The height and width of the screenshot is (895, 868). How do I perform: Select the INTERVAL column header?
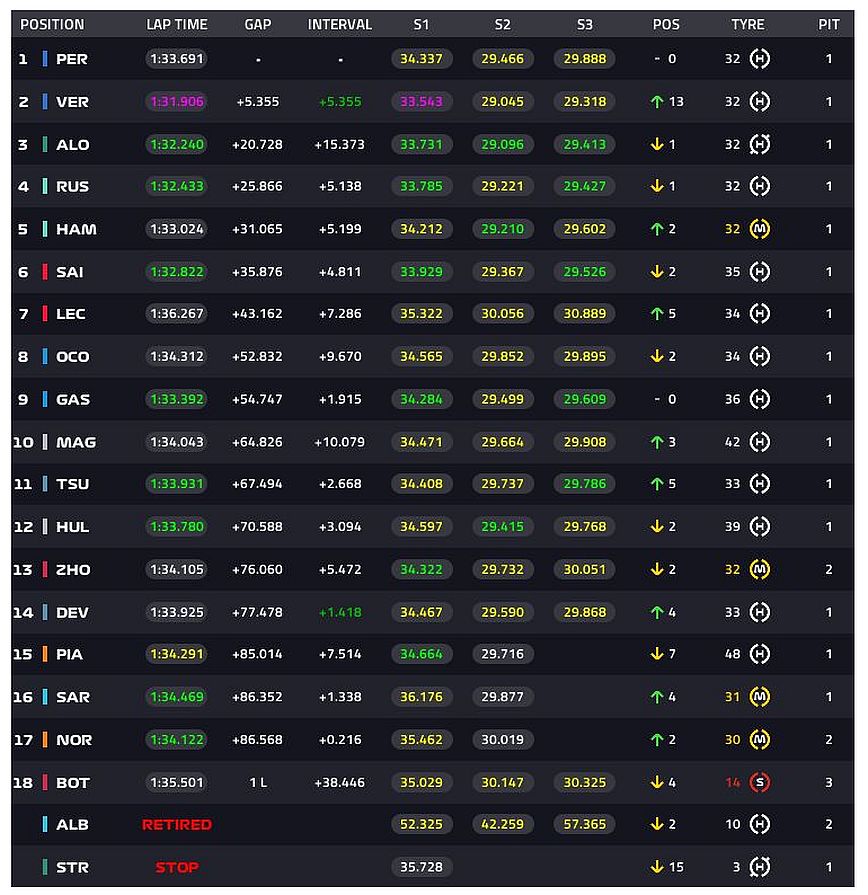click(339, 24)
